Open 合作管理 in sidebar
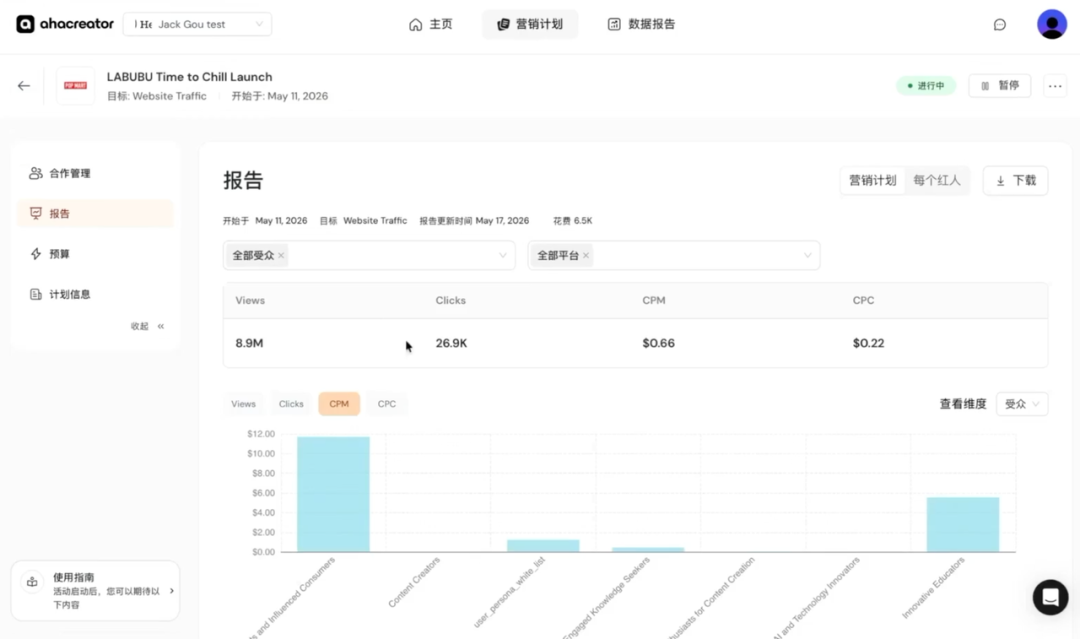Viewport: 1080px width, 639px height. coord(95,173)
